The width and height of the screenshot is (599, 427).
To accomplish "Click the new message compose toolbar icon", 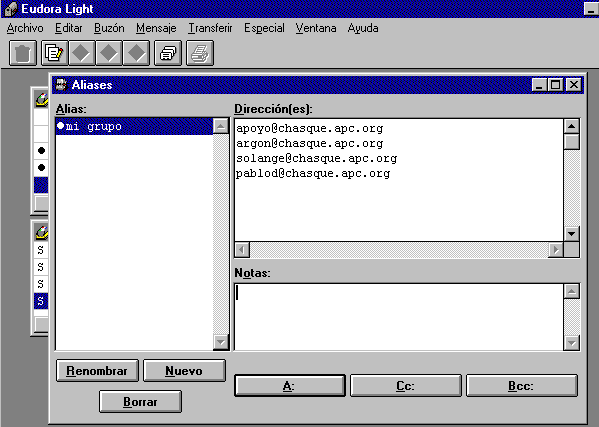I will (x=54, y=53).
